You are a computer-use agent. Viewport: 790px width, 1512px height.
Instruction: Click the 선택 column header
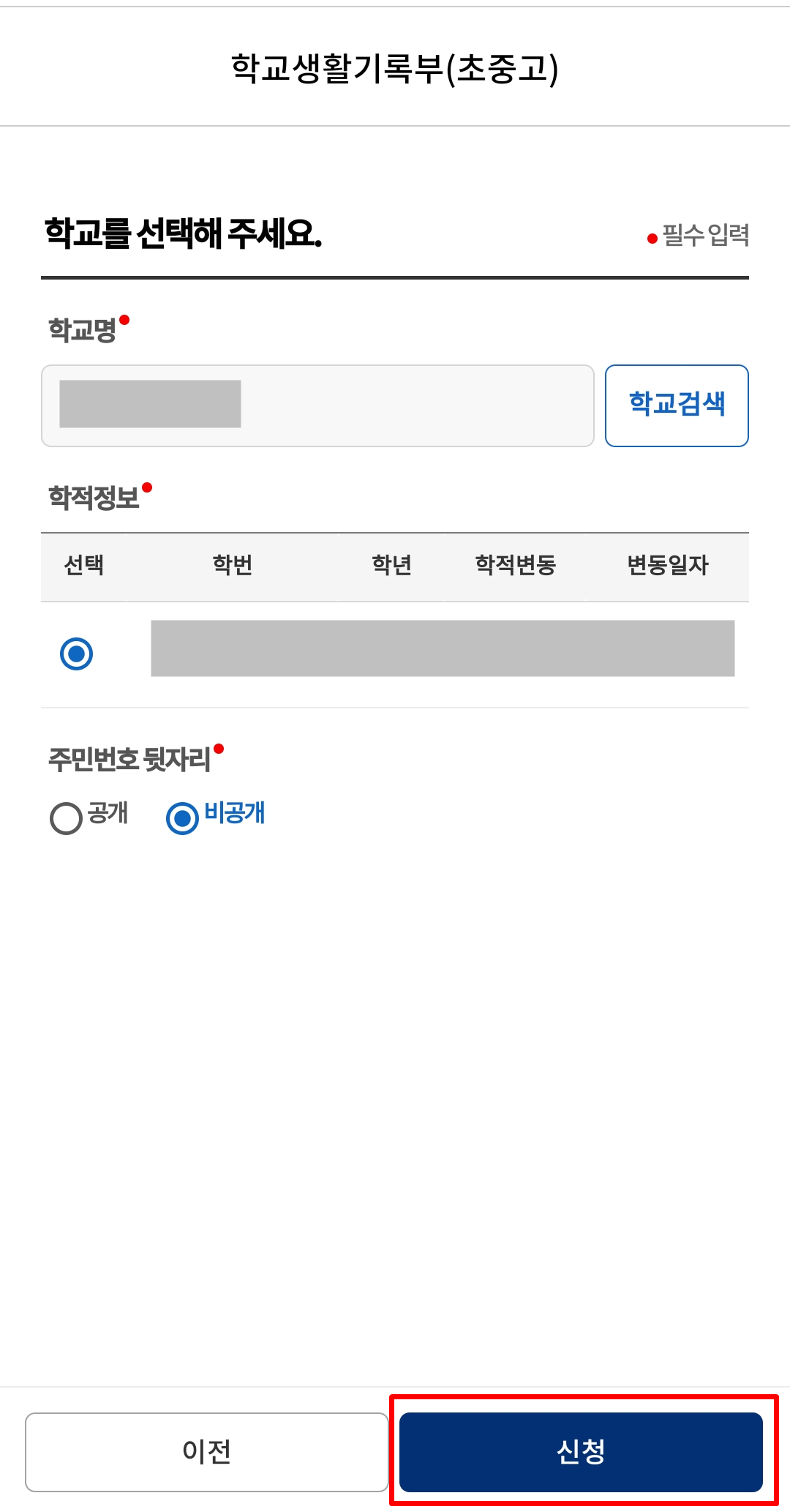83,566
